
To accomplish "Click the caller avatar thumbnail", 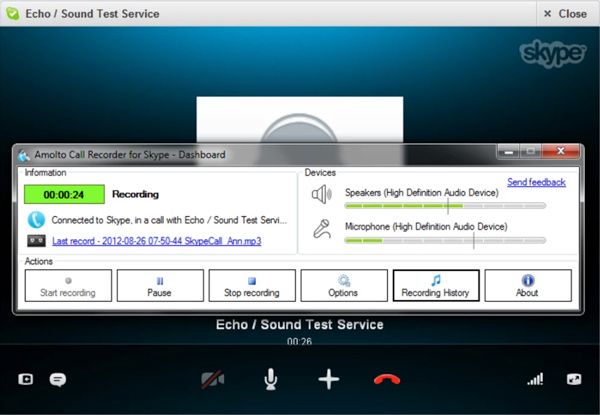I will point(300,119).
